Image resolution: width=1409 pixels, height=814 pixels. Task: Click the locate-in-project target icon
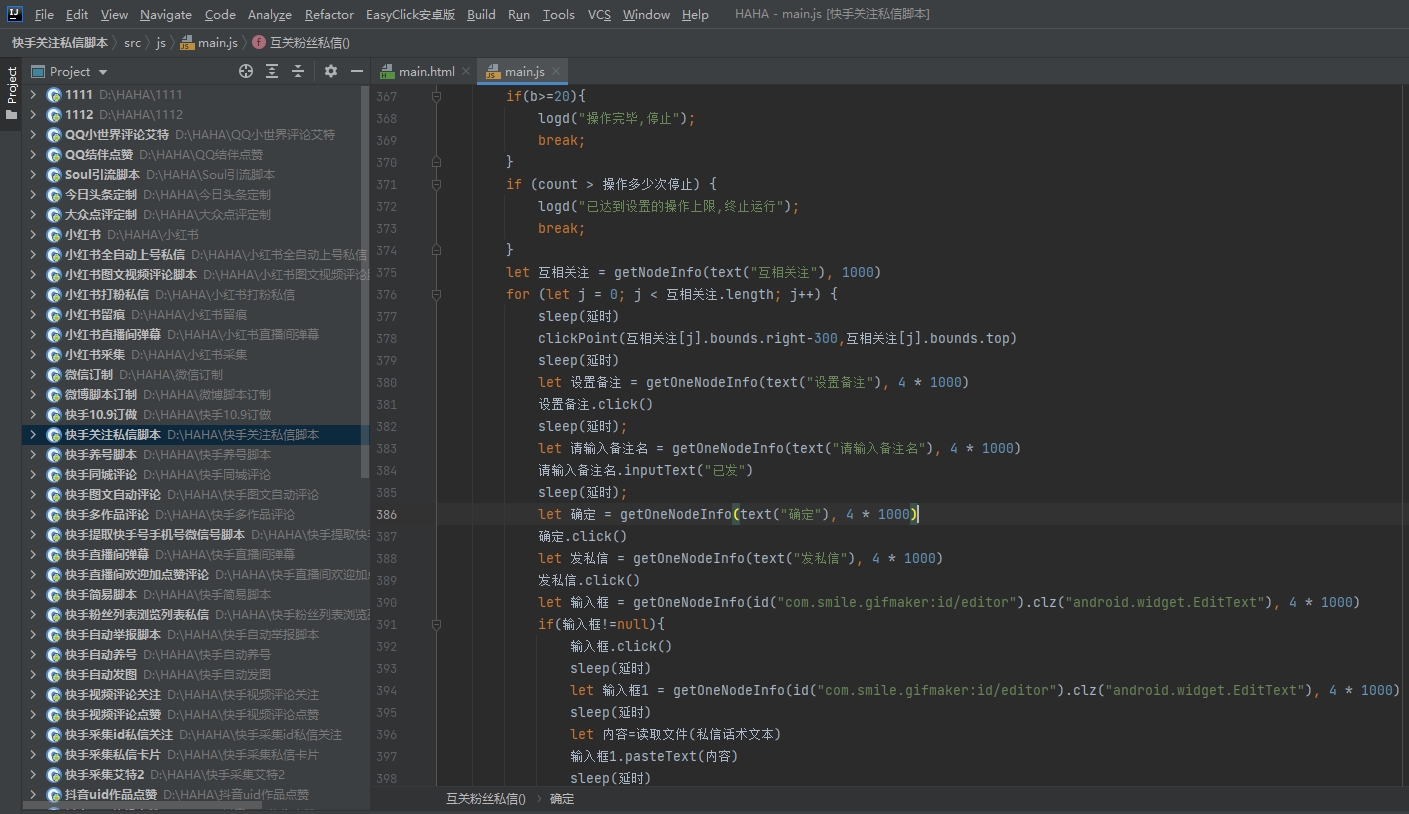coord(246,71)
